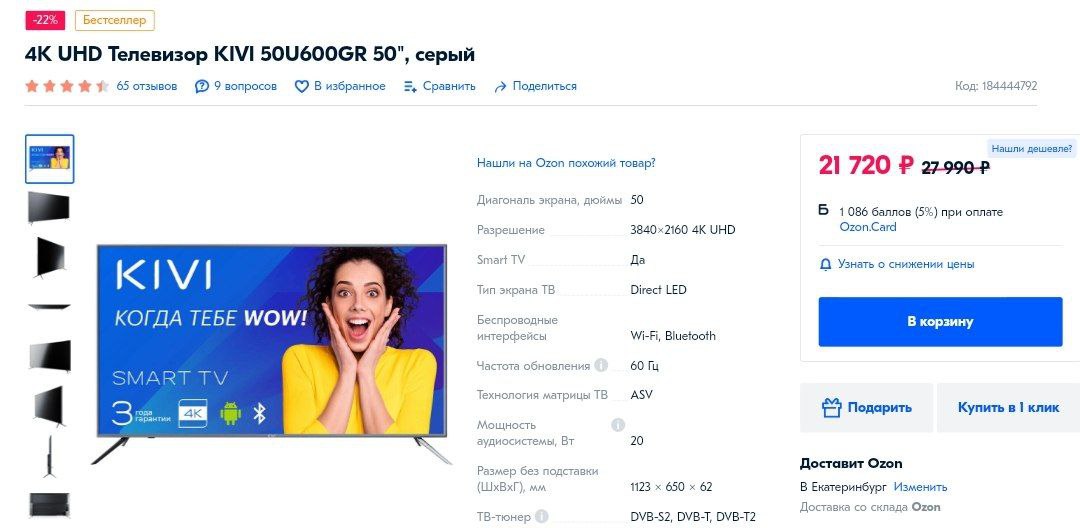This screenshot has height=528, width=1080.
Task: Click info icon beside Мощность аудиосистемы
Action: pyautogui.click(x=618, y=425)
